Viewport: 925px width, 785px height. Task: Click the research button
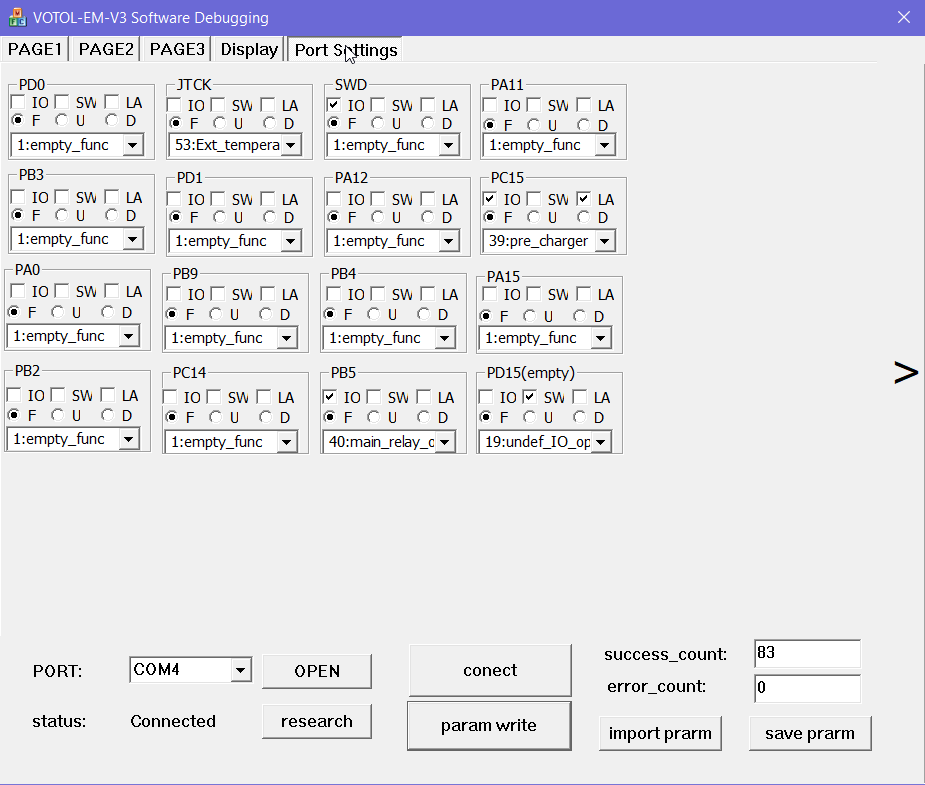[x=316, y=721]
